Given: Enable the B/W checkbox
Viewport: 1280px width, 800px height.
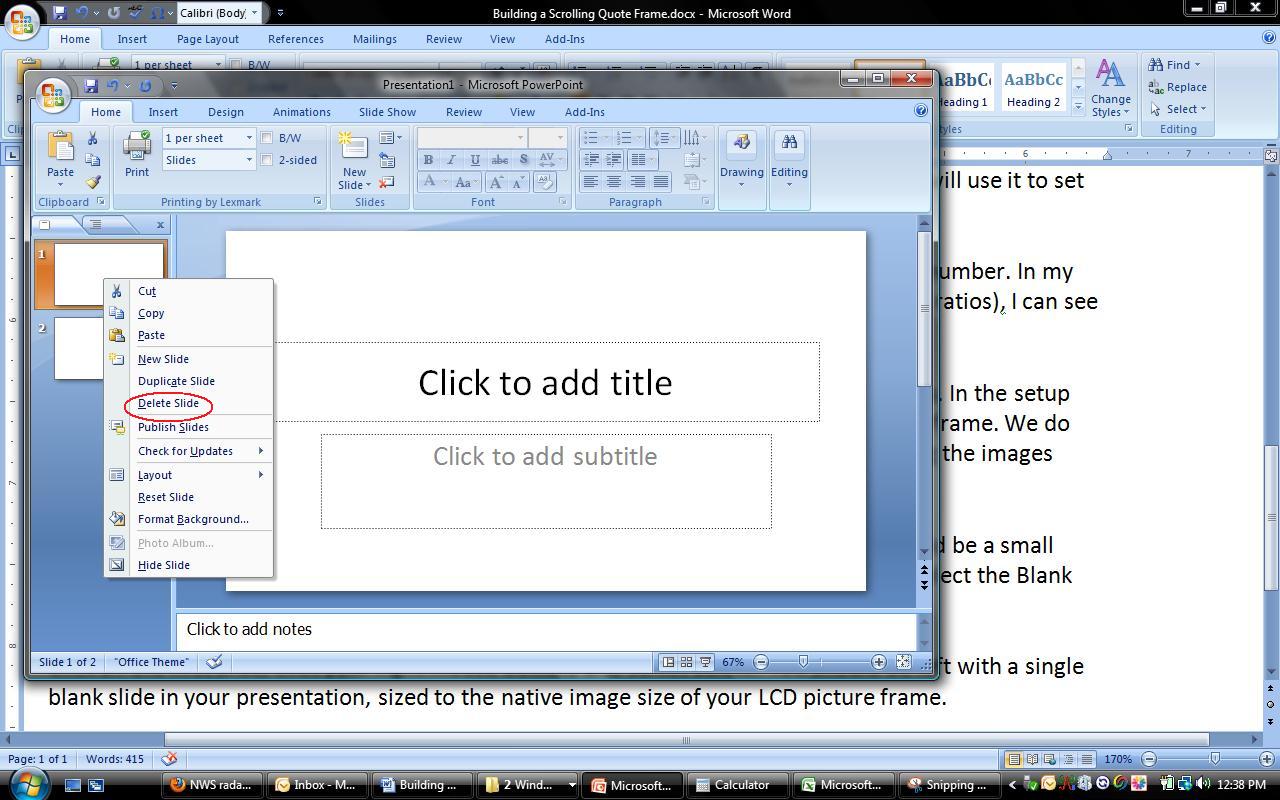Looking at the screenshot, I should (267, 138).
